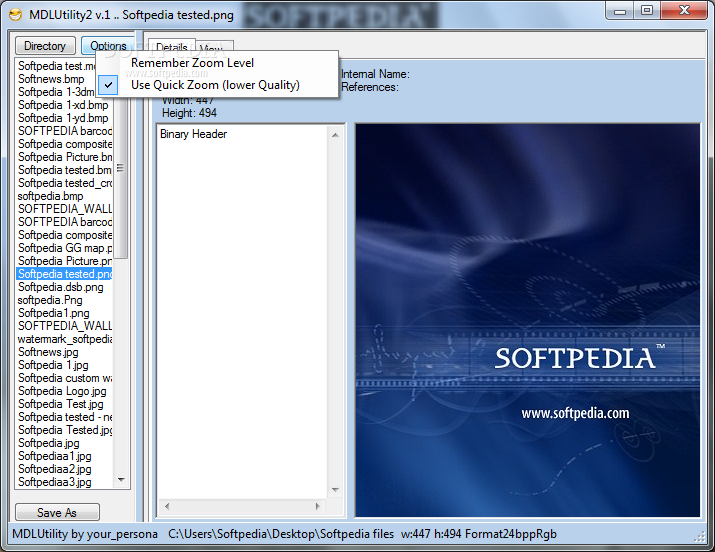Select file Softnews.bmp

pyautogui.click(x=51, y=79)
